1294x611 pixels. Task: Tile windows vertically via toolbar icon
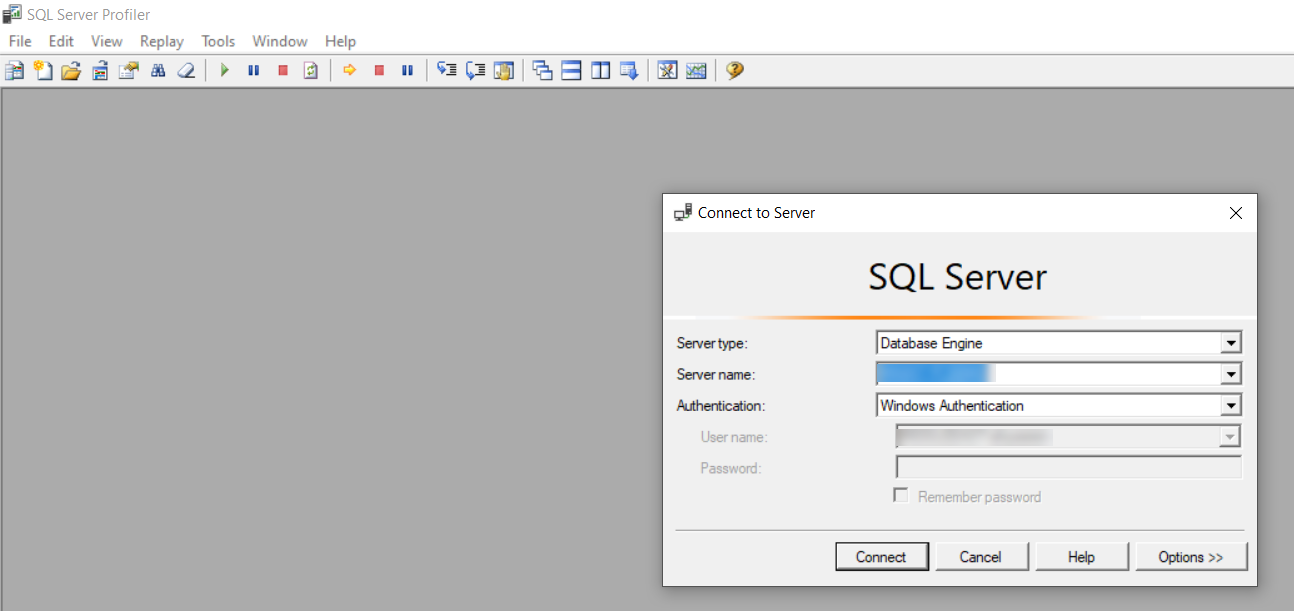(x=600, y=71)
